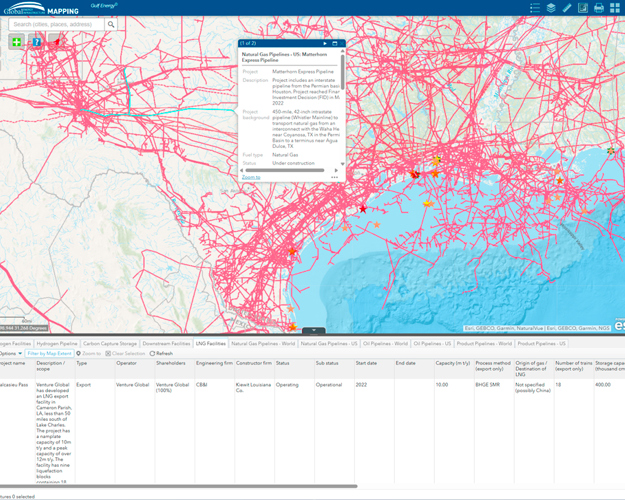The image size is (625, 500).
Task: Open the Layer List stack icon
Action: 551,8
